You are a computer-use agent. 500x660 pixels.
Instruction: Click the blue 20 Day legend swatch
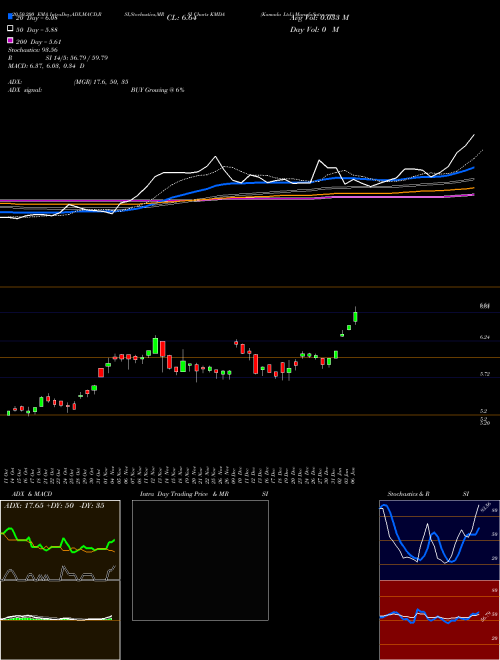click(11, 16)
